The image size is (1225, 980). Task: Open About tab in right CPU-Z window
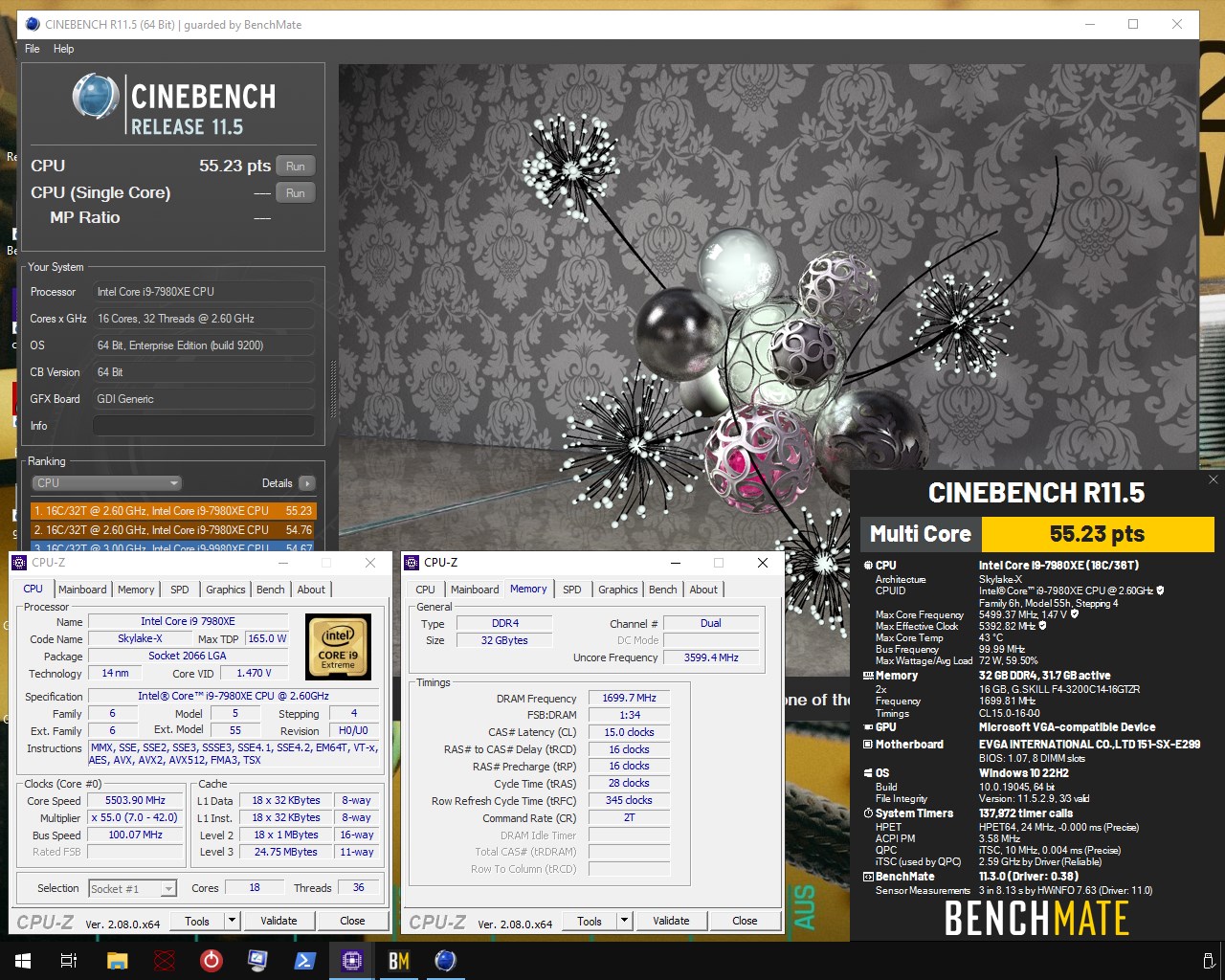coord(703,590)
